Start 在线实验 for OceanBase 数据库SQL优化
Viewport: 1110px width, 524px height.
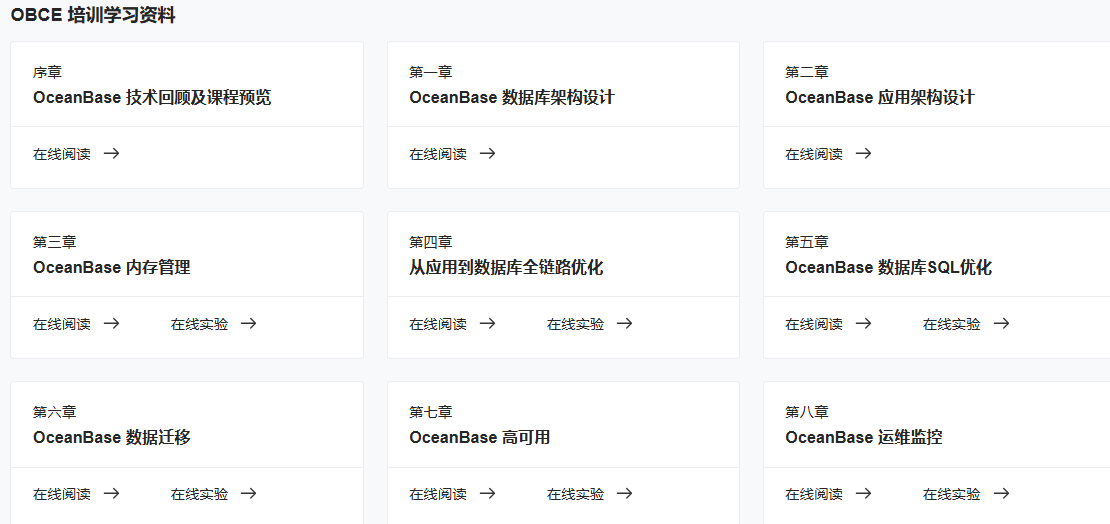pyautogui.click(x=951, y=324)
